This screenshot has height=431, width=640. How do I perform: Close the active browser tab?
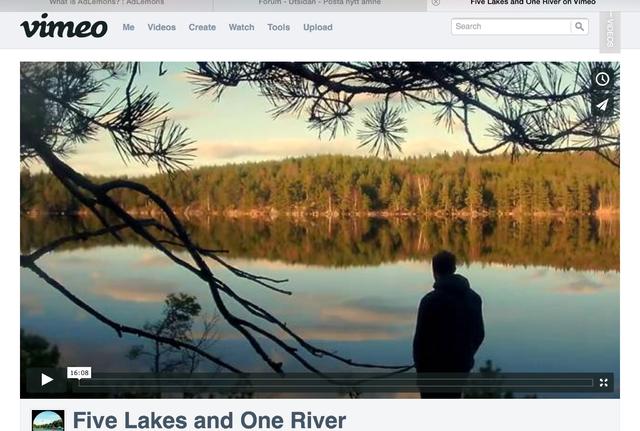tap(436, 3)
